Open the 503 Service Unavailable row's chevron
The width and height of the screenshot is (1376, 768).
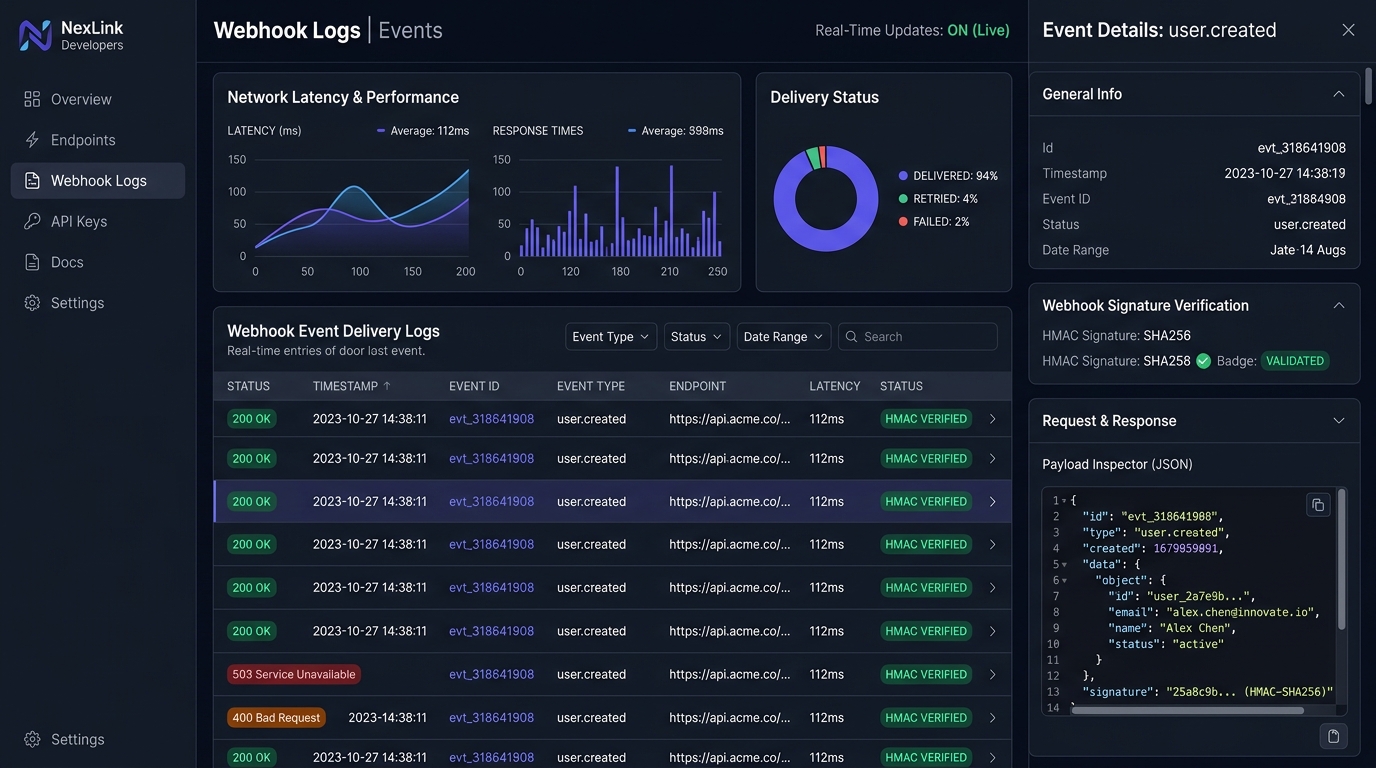[x=992, y=674]
